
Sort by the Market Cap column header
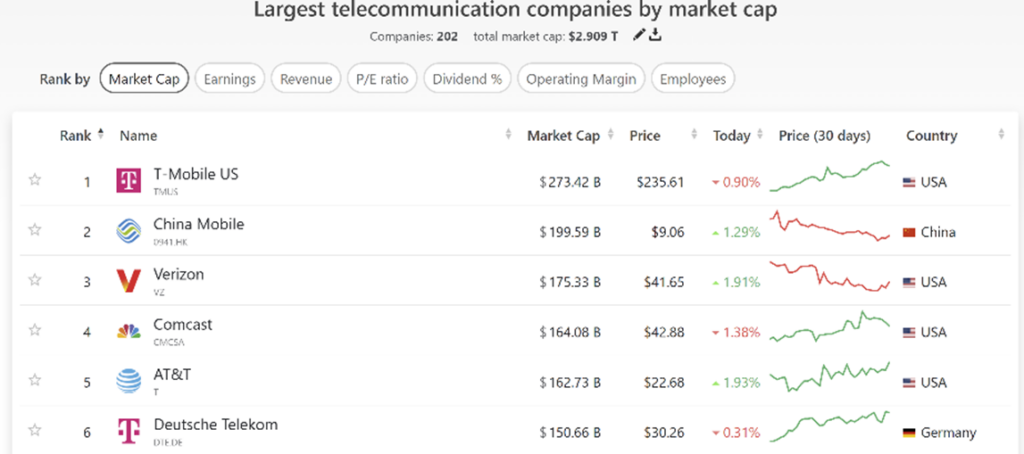[x=563, y=135]
